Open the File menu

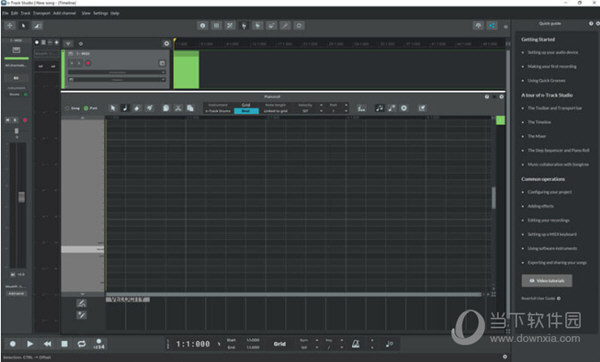pyautogui.click(x=5, y=13)
